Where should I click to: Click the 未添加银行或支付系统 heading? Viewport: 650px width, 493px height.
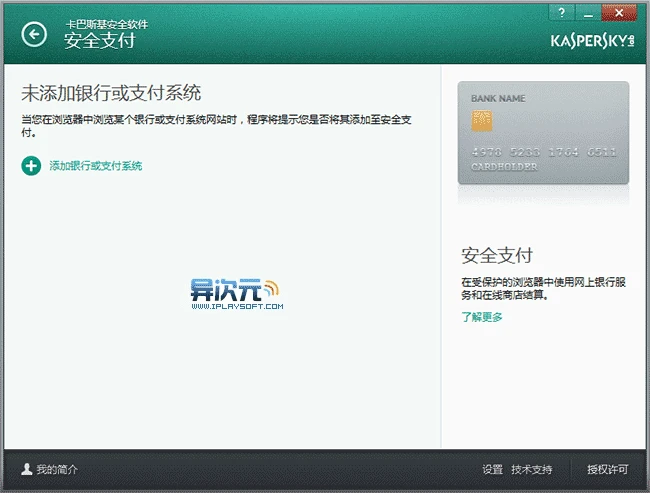click(x=111, y=93)
